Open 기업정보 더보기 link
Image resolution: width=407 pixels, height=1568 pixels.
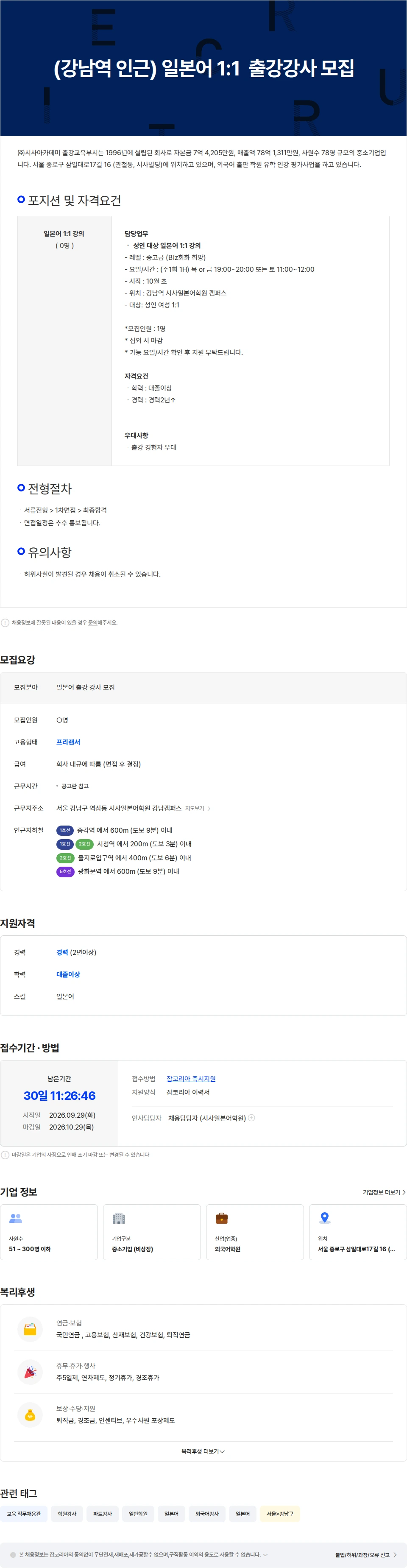click(384, 1192)
